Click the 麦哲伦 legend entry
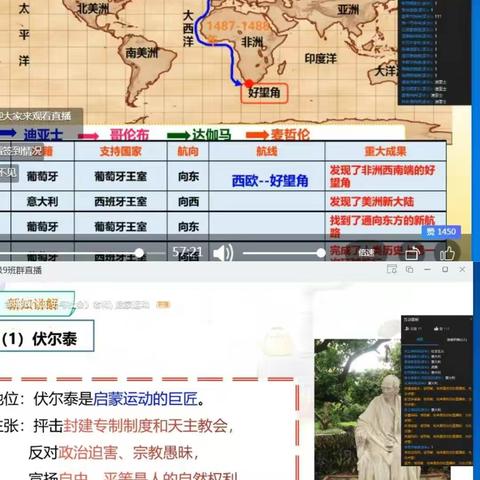The image size is (480, 480). (x=290, y=135)
